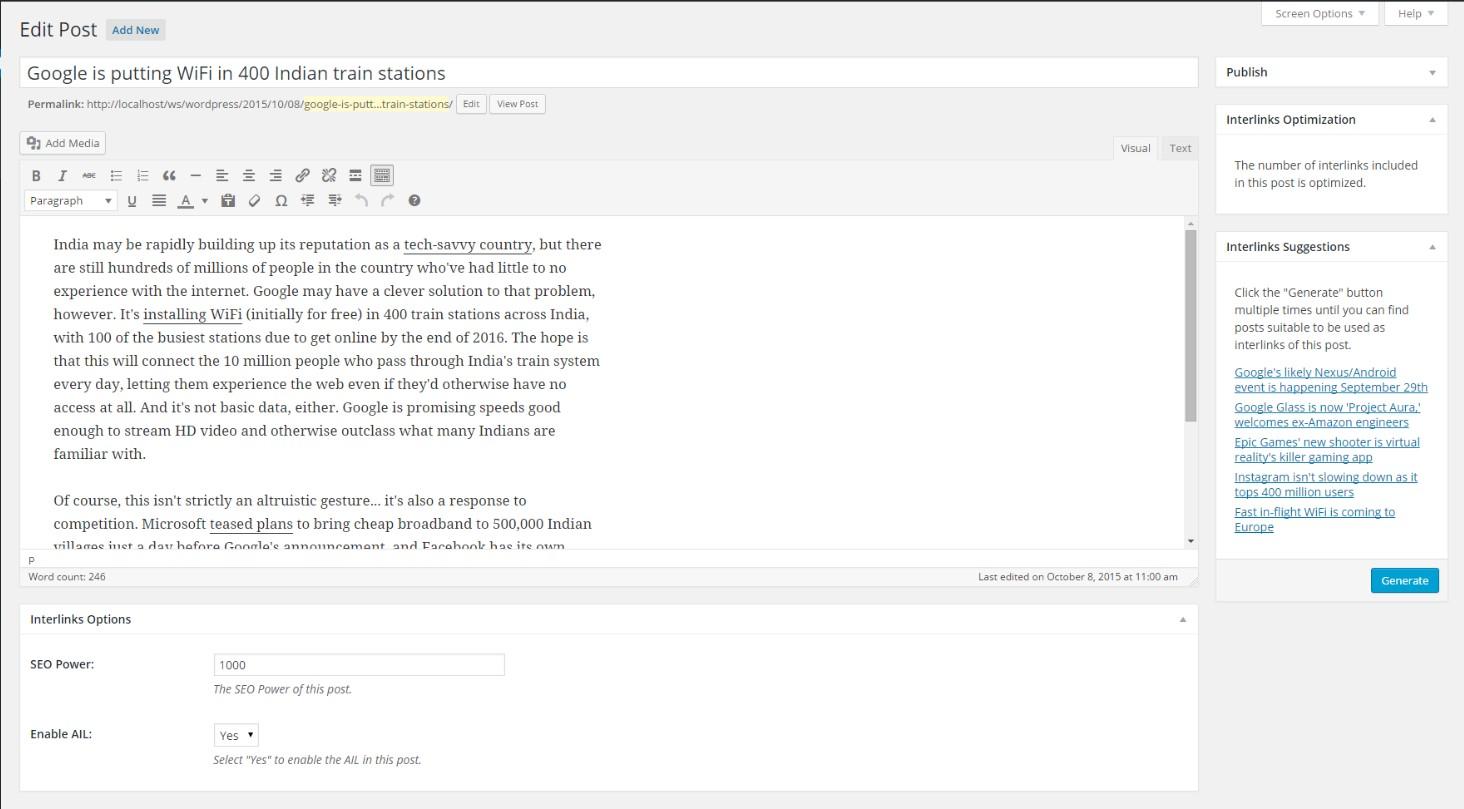Open the Google Glass 'Project Aura' link
The height and width of the screenshot is (809, 1464).
coord(1327,415)
